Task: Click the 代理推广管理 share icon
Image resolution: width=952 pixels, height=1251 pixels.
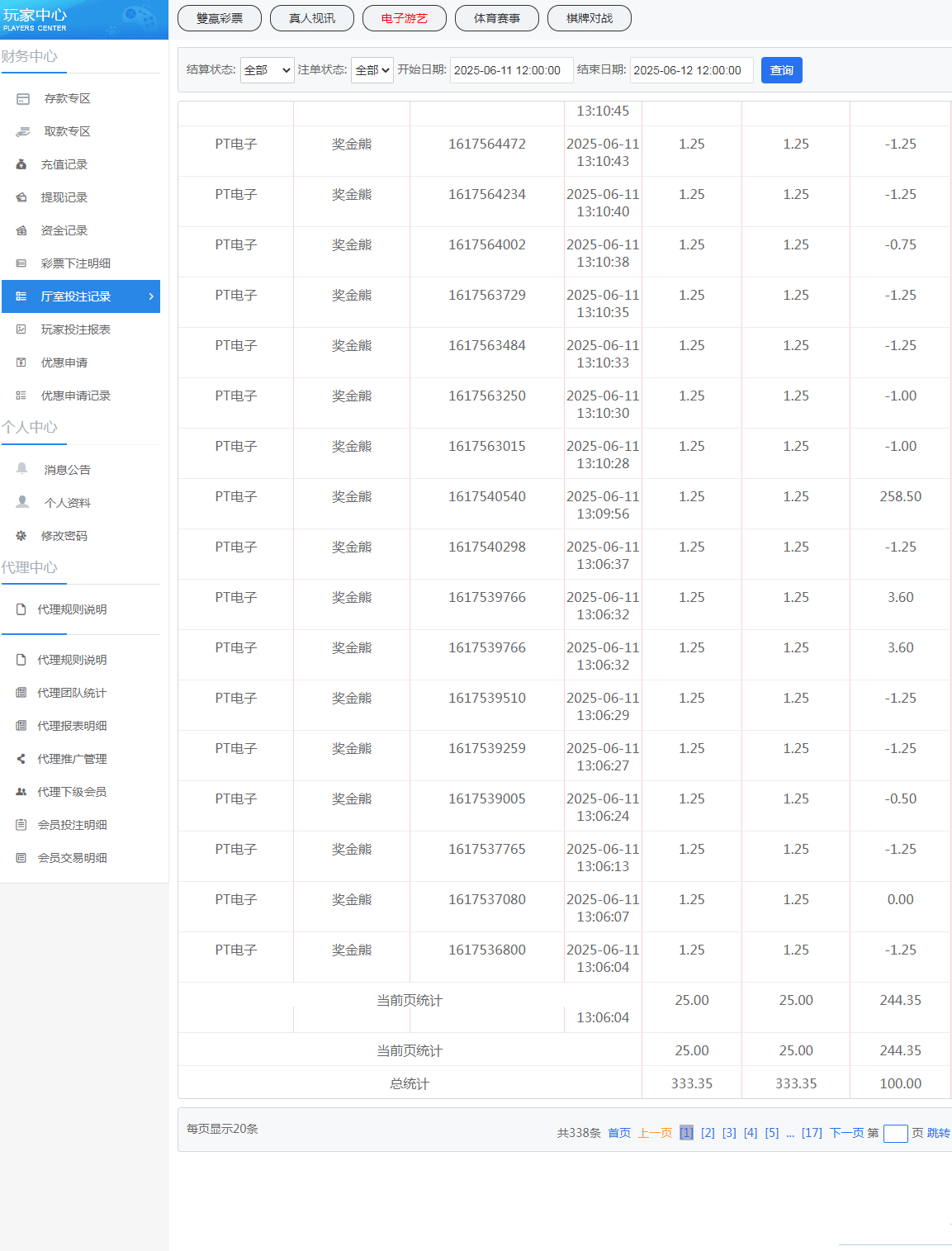Action: tap(21, 759)
